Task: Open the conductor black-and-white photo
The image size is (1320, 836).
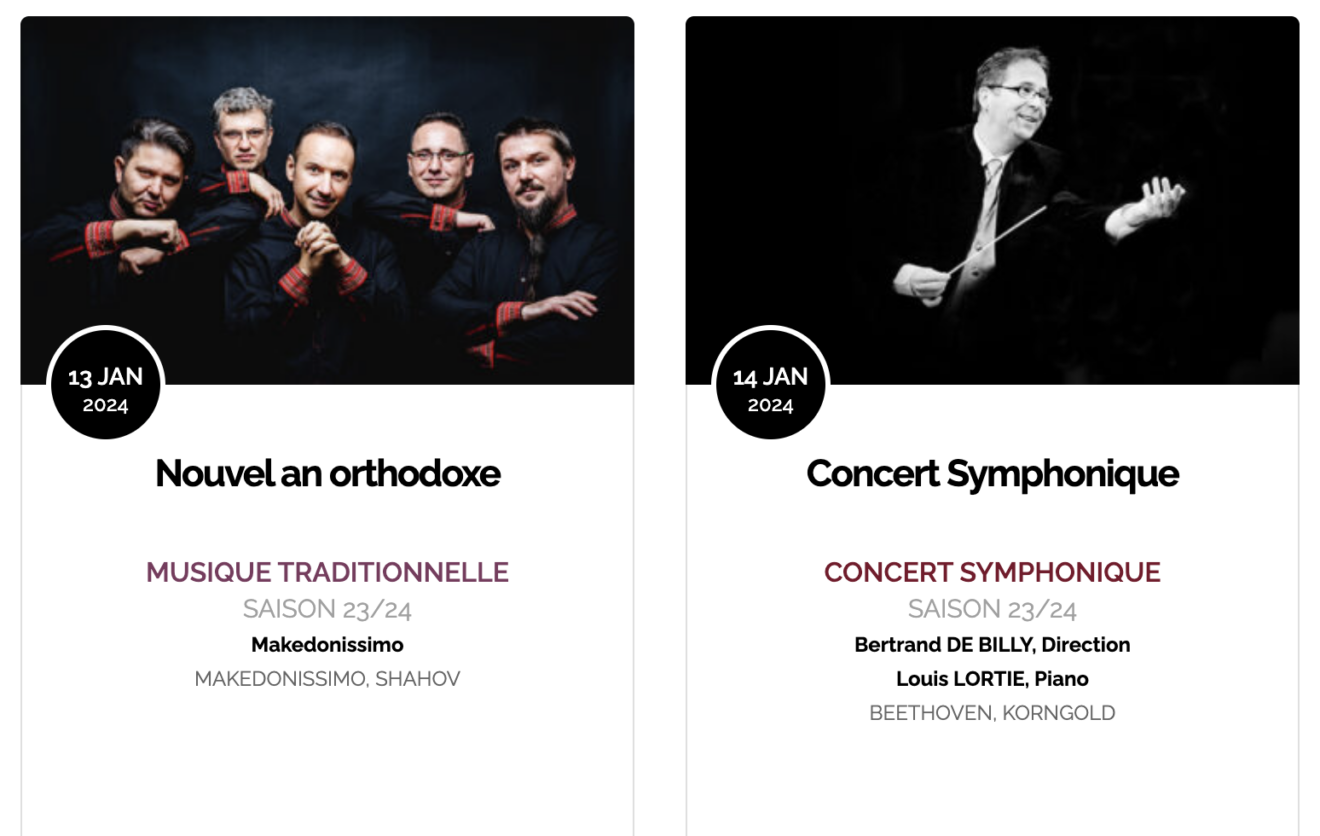Action: [992, 200]
